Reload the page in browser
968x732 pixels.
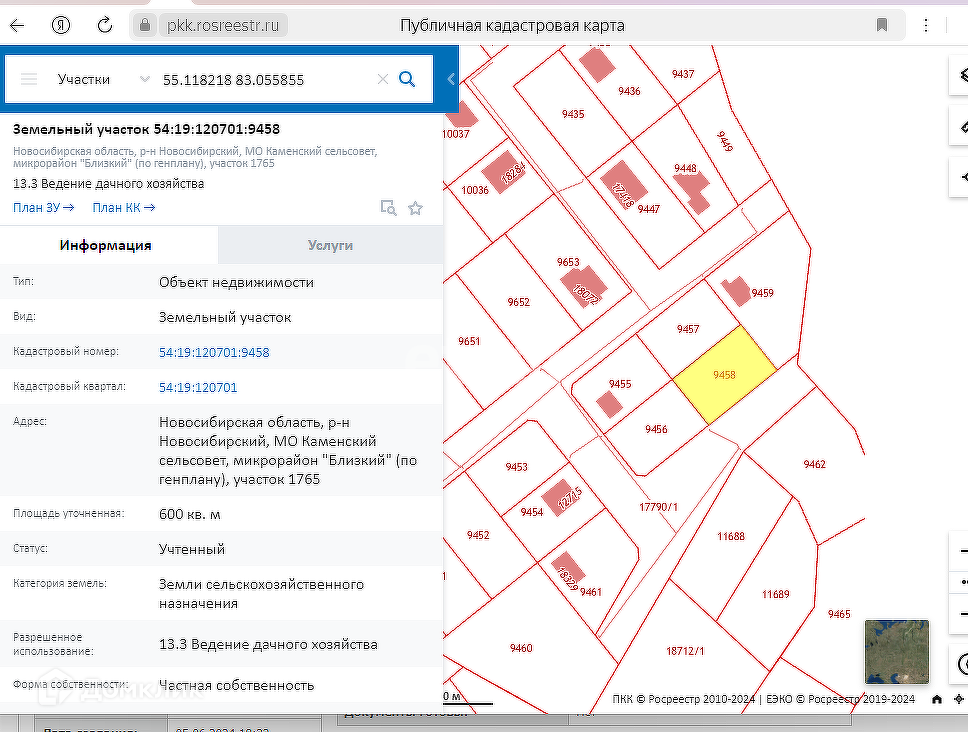(105, 25)
